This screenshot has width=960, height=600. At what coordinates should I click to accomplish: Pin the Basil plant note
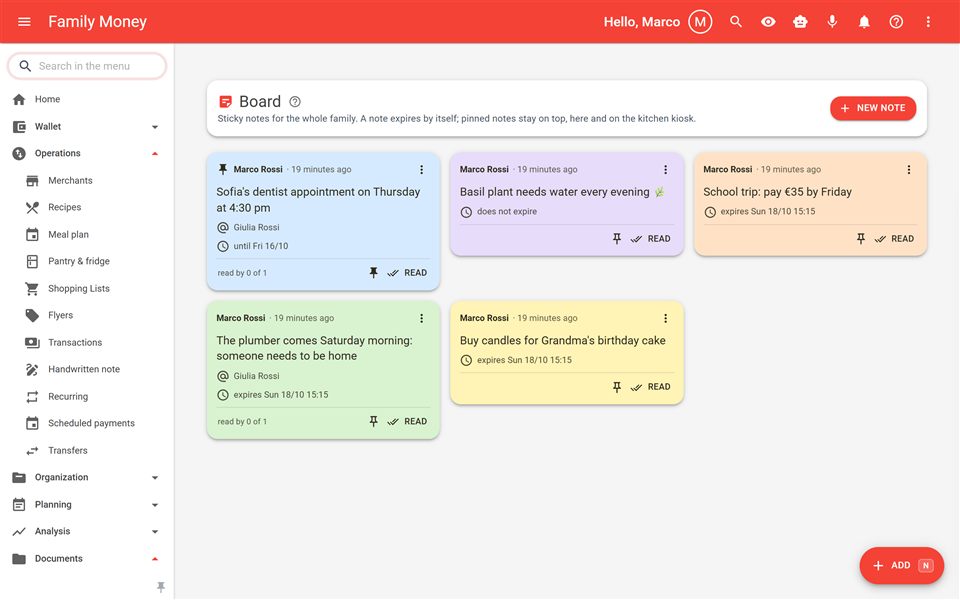(617, 239)
